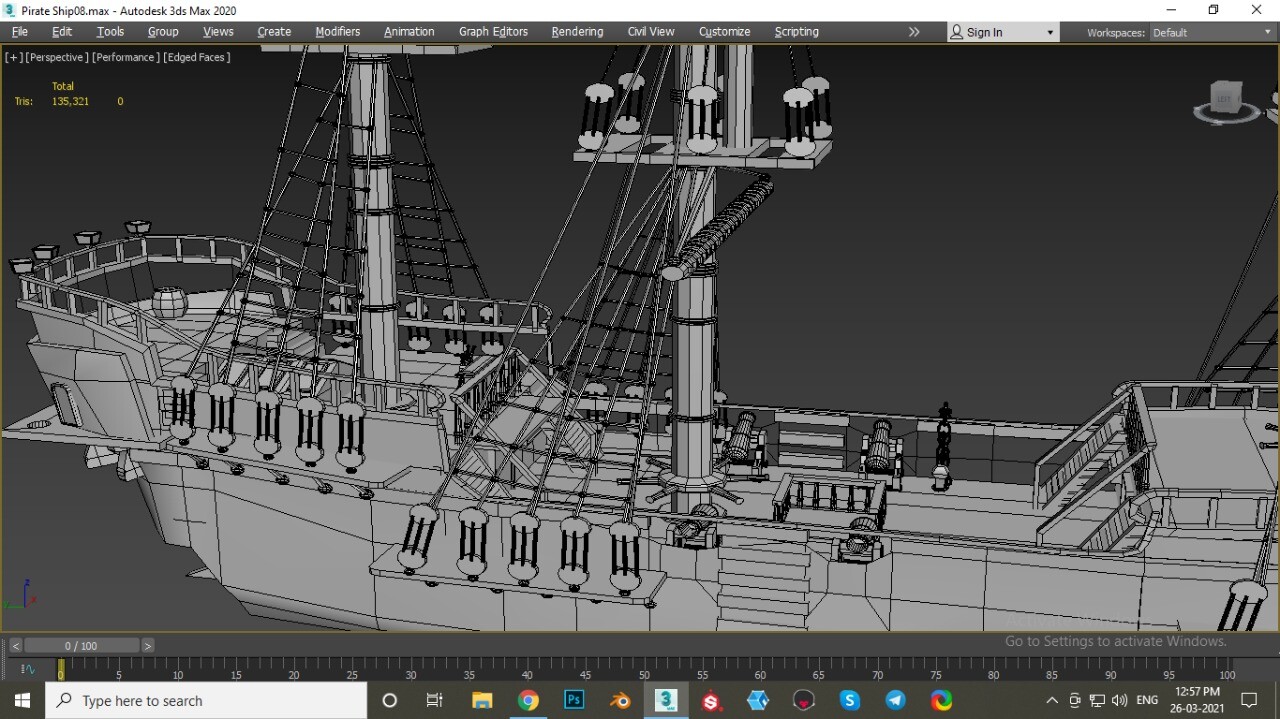
Task: Step time slider back with left arrow
Action: 15,646
